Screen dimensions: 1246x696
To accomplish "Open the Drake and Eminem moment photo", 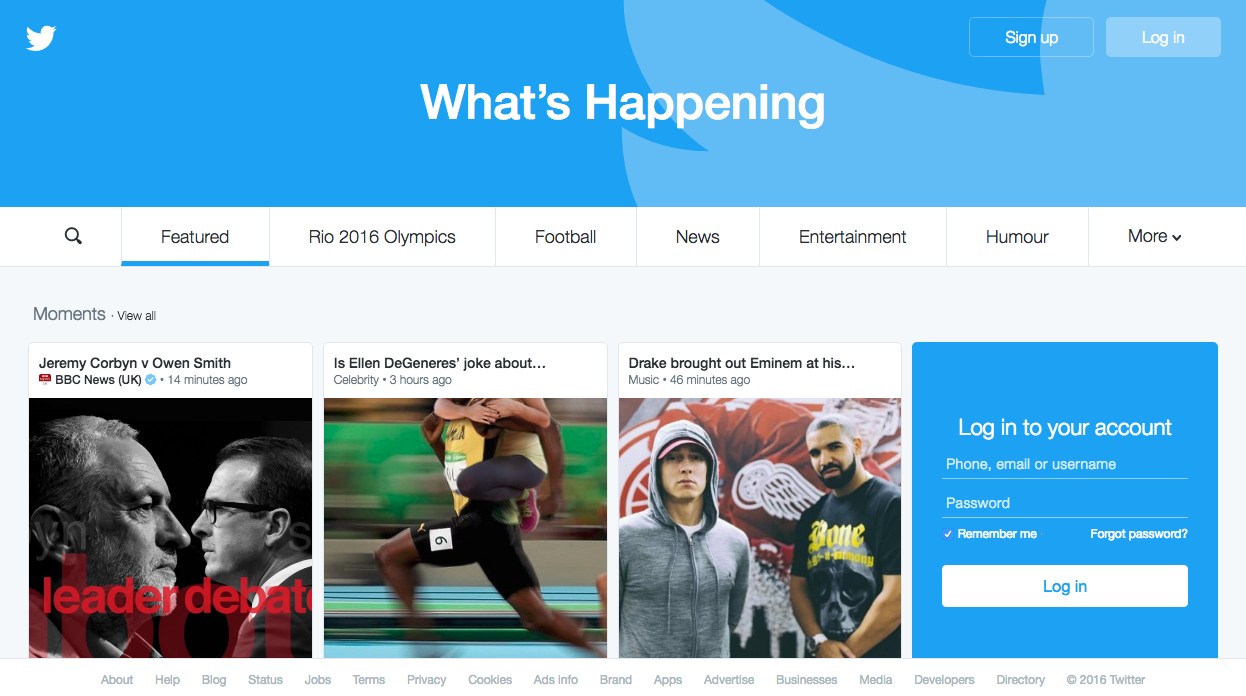I will 760,528.
